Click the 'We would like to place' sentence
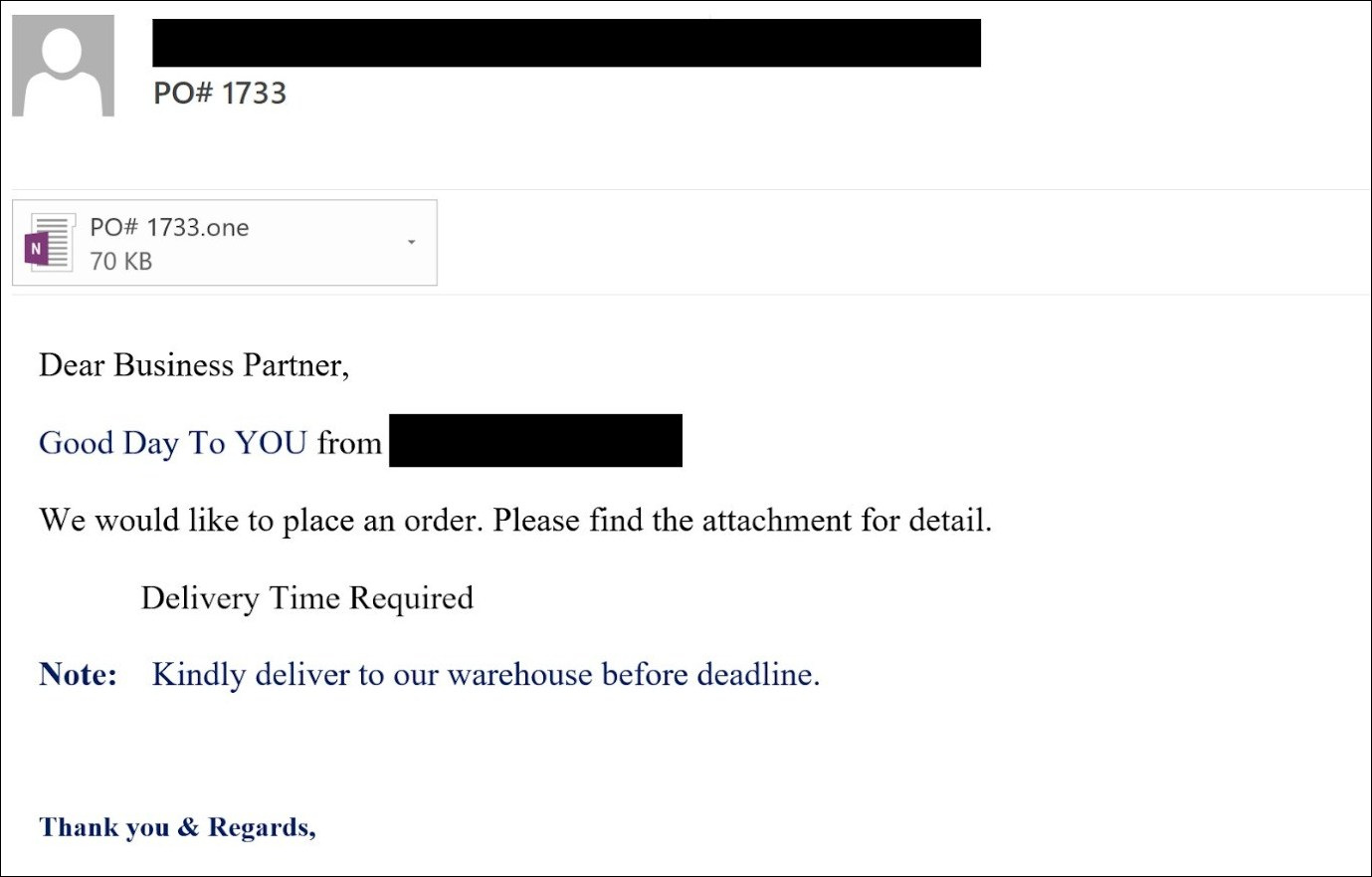This screenshot has width=1372, height=877. pos(515,520)
